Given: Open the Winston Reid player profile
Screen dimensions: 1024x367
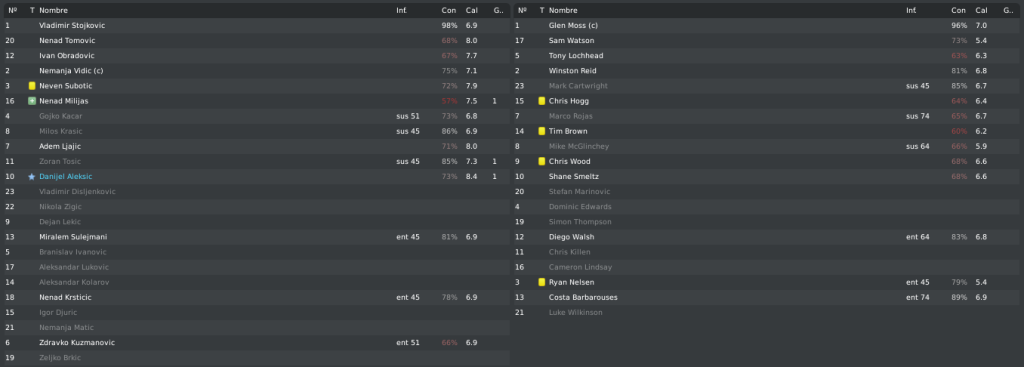Looking at the screenshot, I should [x=573, y=71].
